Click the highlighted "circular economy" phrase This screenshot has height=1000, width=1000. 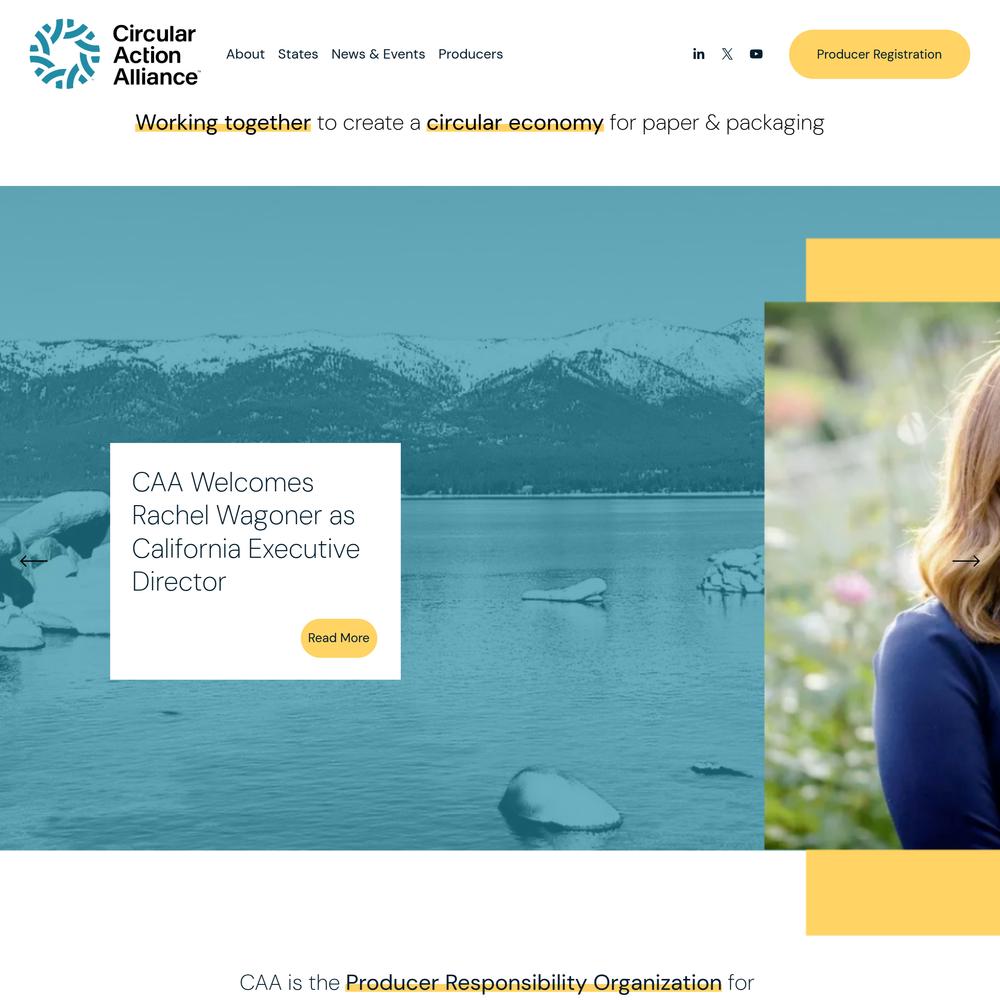515,122
